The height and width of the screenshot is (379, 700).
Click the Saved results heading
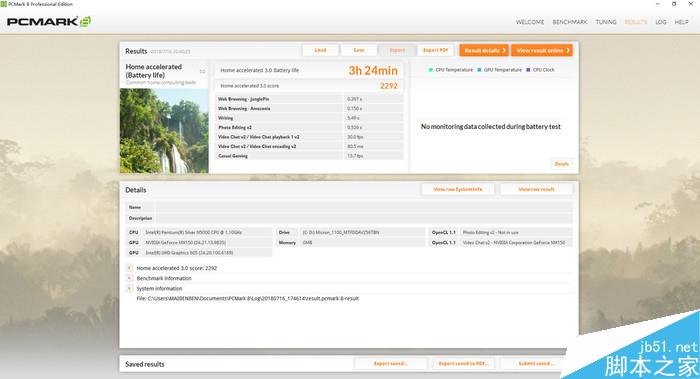click(145, 364)
